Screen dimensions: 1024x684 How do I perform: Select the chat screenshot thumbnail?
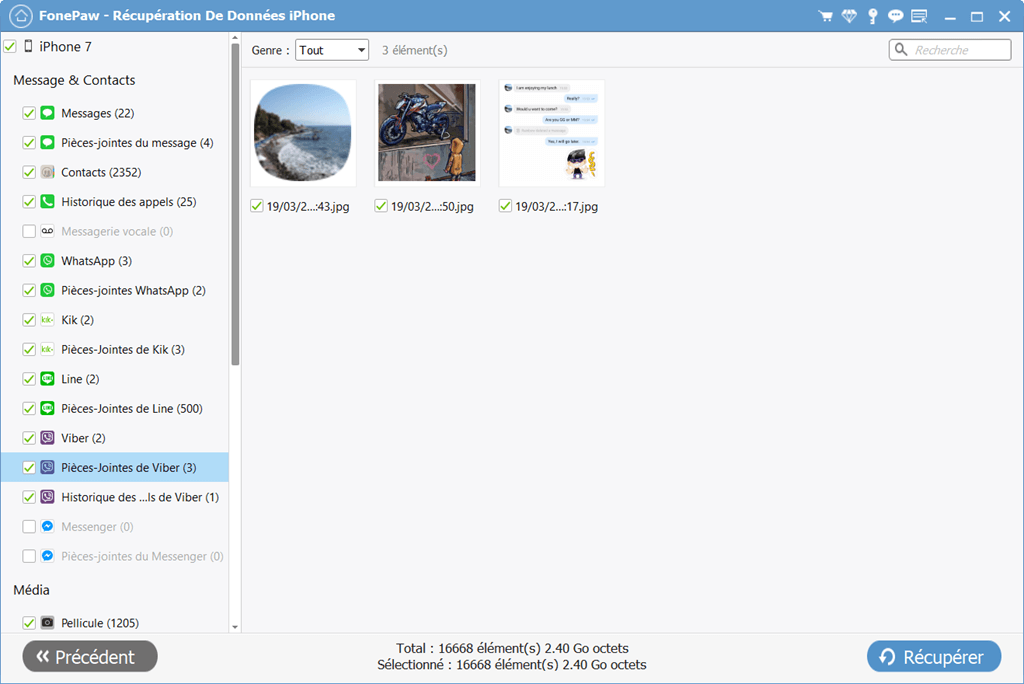(552, 133)
